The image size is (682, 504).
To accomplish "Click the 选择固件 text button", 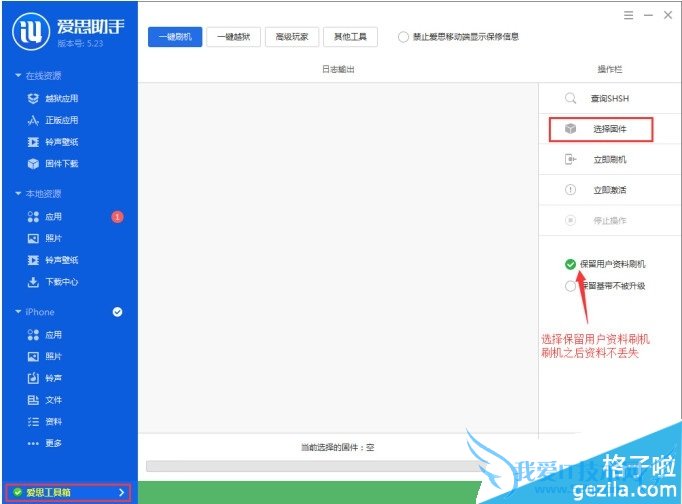I will pos(610,129).
